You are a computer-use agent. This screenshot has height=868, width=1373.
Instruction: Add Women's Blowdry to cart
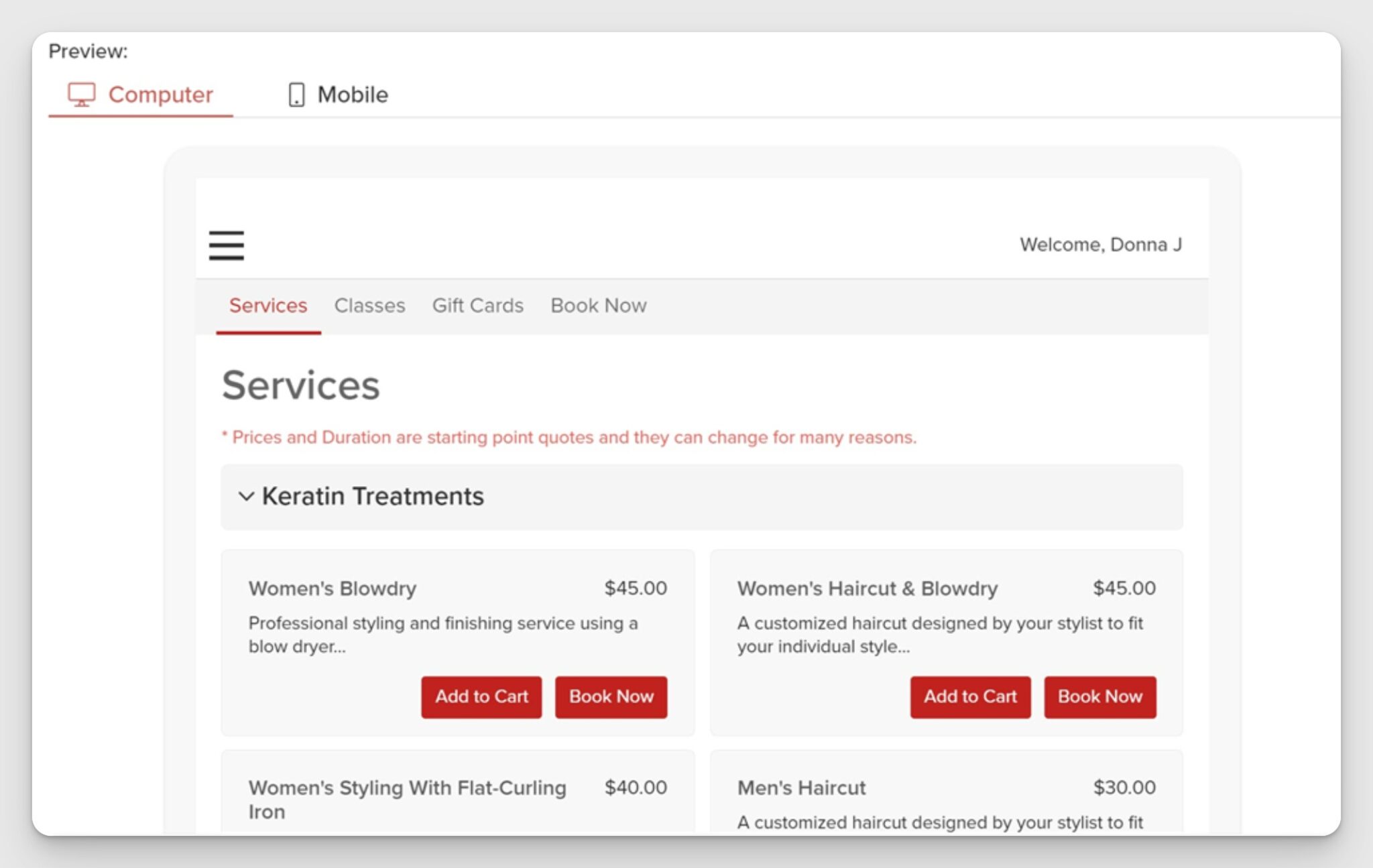481,696
